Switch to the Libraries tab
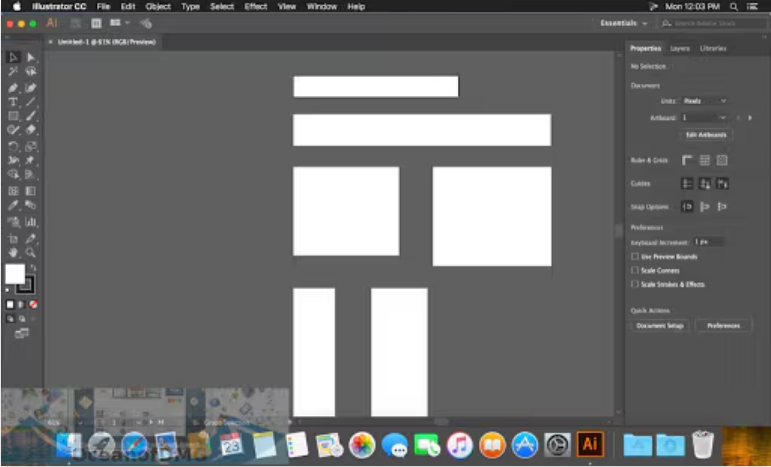 coord(713,49)
